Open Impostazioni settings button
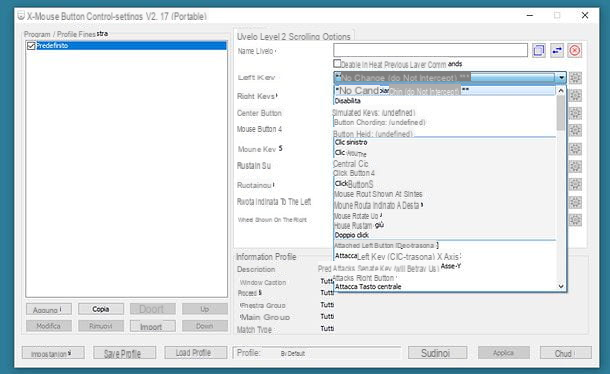610x374 pixels. [x=53, y=353]
